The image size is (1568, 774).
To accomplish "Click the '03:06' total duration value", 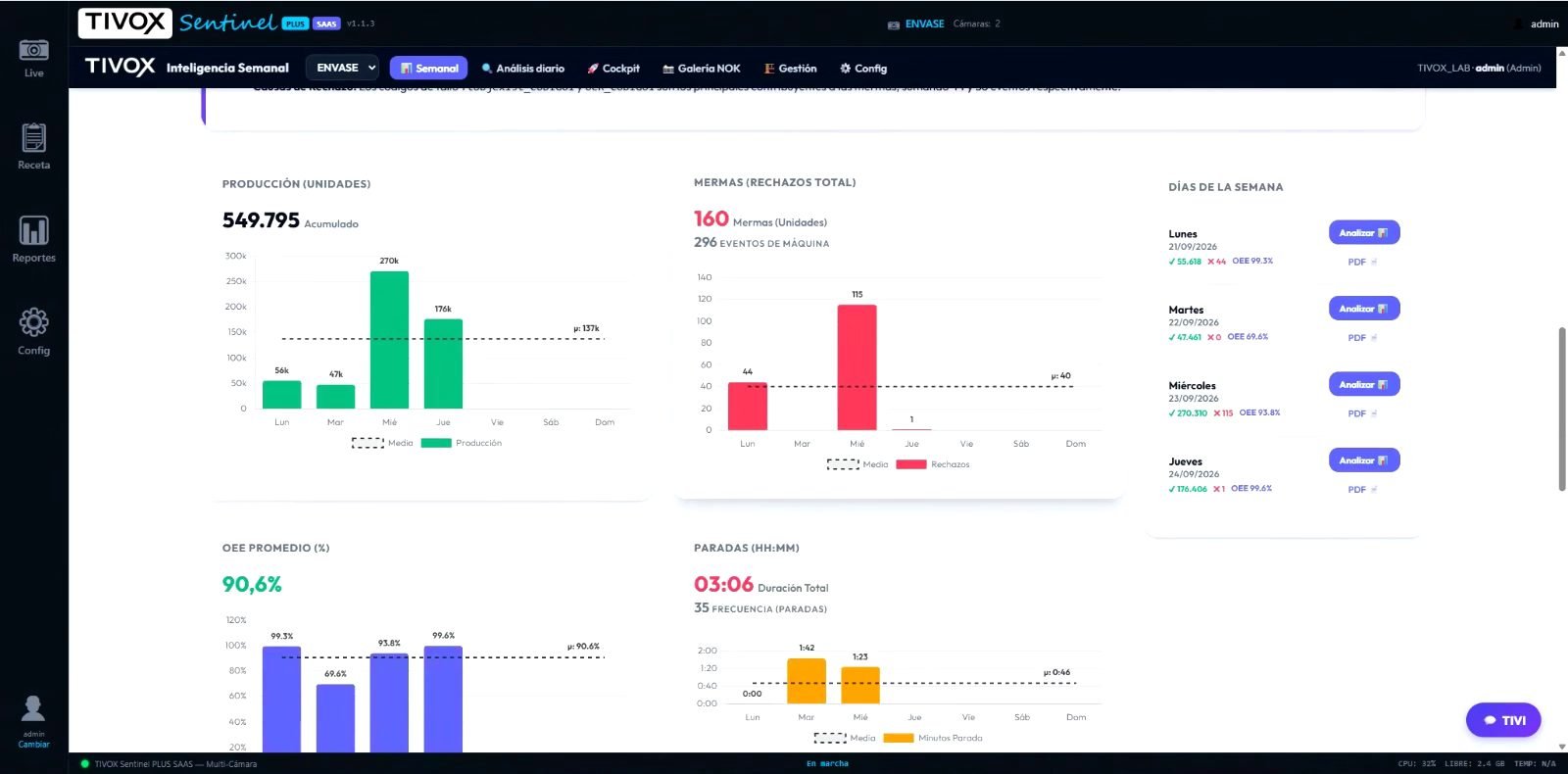I will (x=723, y=585).
